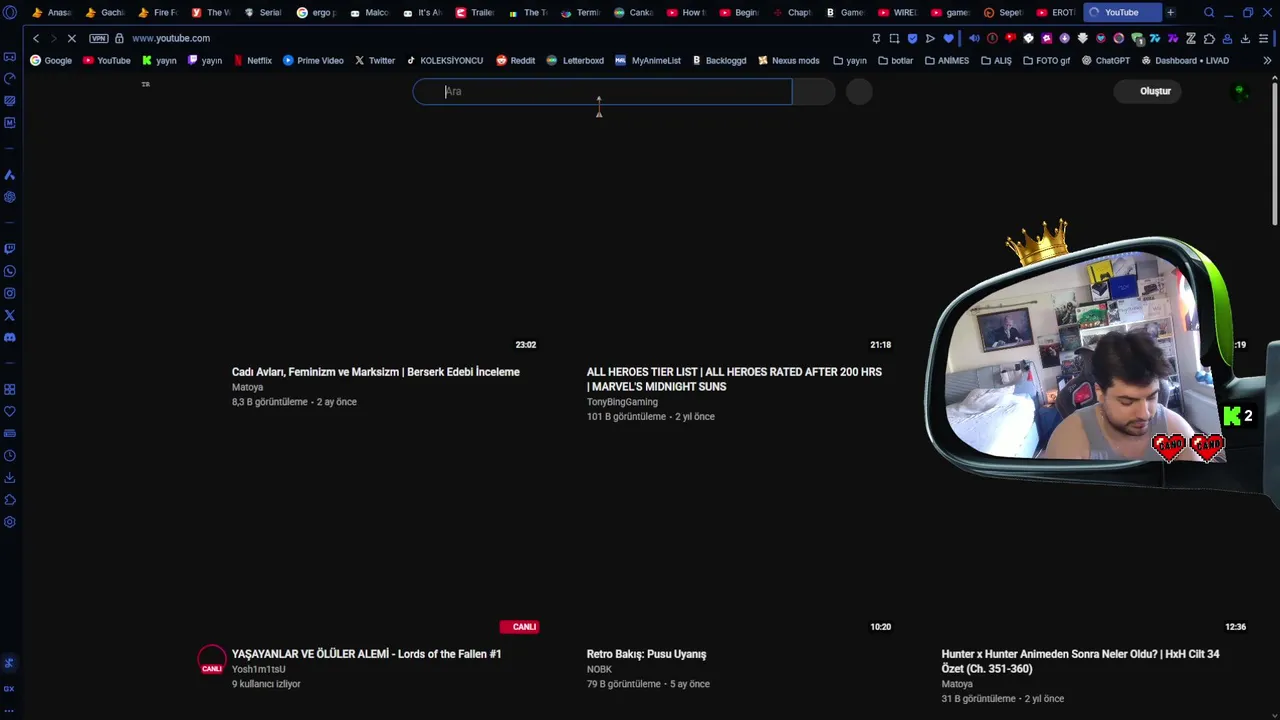Open the extensions cube icon in the toolbar
The image size is (1280, 720).
(x=1209, y=38)
